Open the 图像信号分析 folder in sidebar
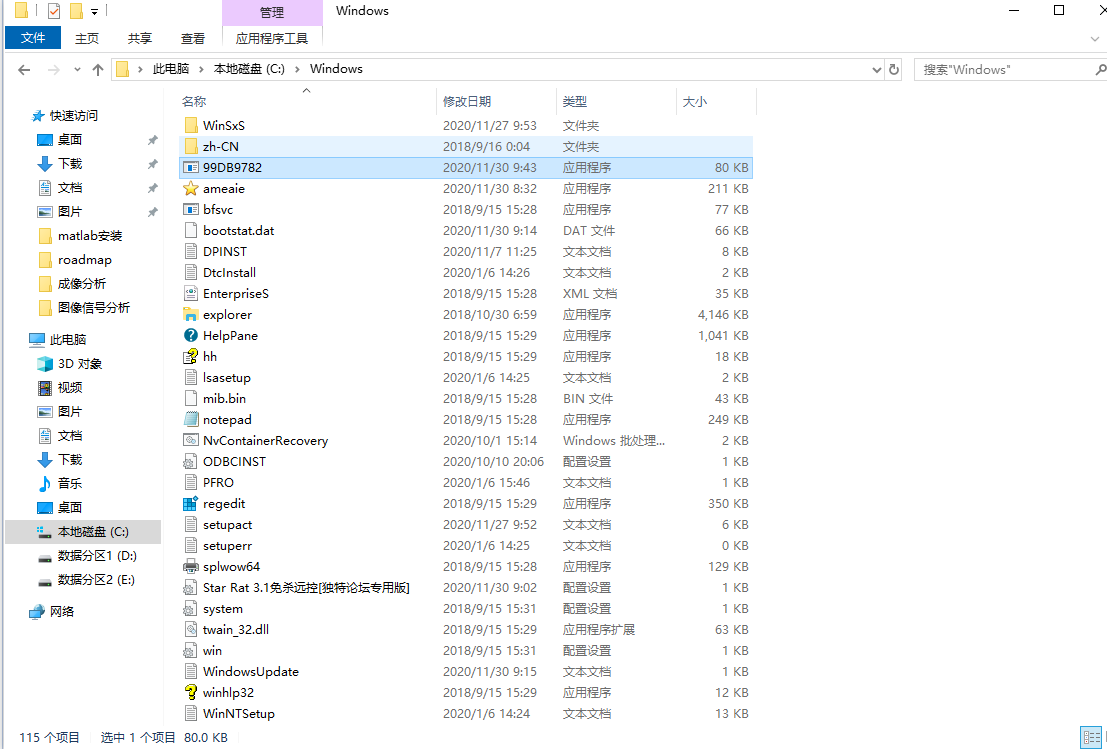The height and width of the screenshot is (749, 1107). pos(94,307)
